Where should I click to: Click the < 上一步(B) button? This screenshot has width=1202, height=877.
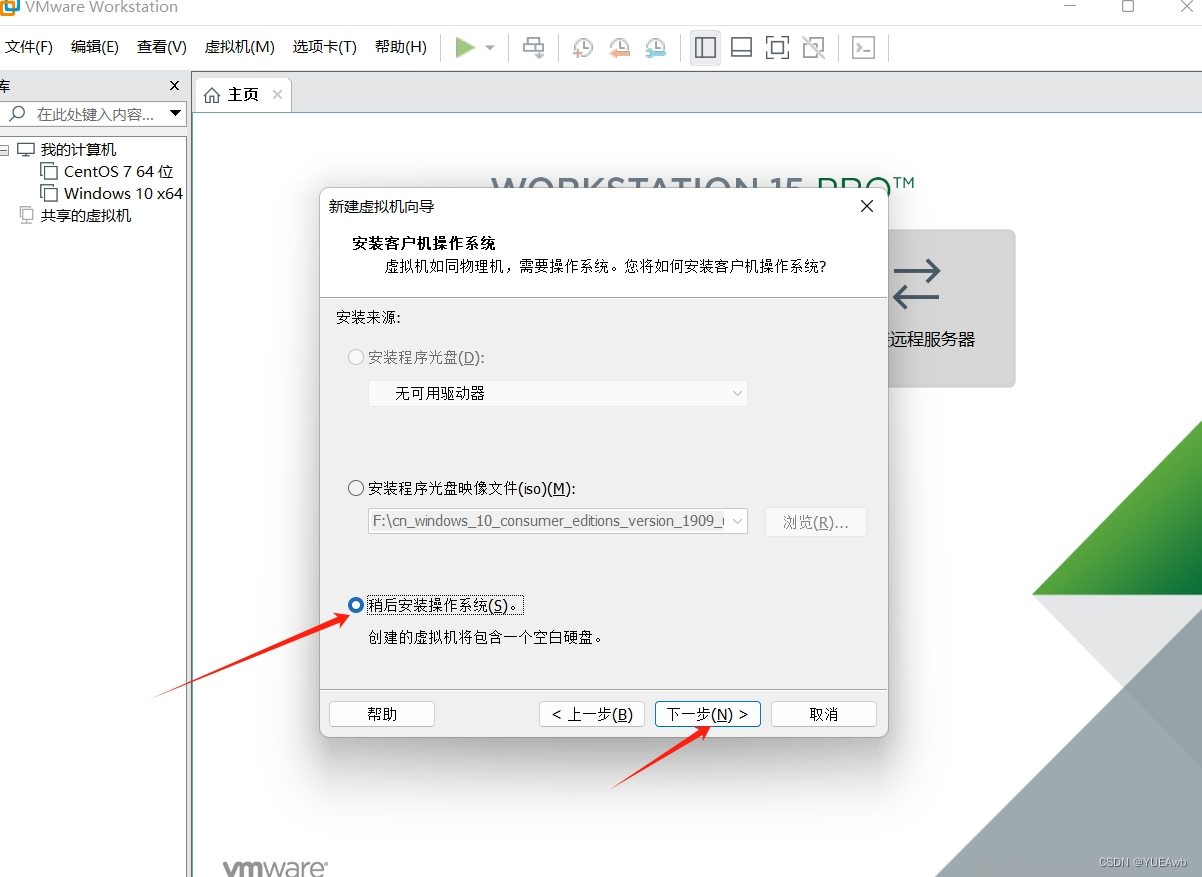point(592,714)
